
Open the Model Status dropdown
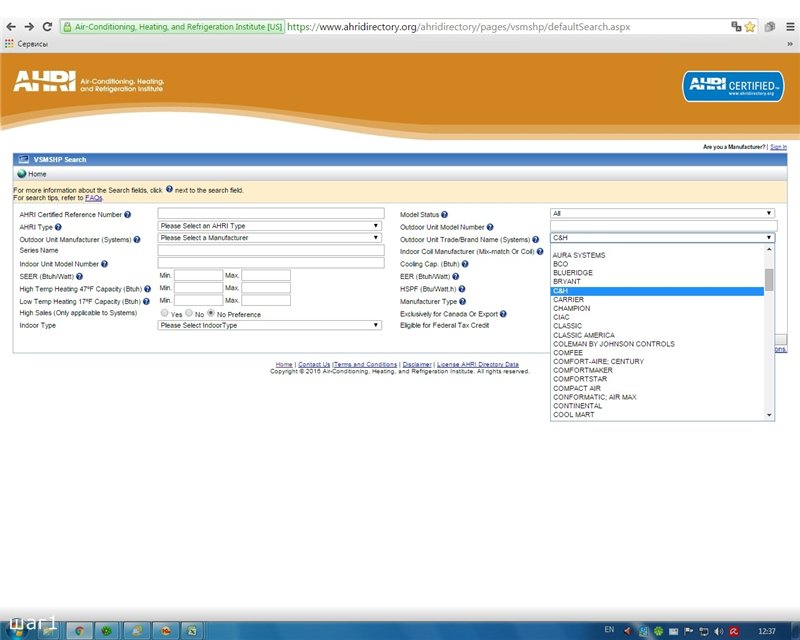click(662, 213)
